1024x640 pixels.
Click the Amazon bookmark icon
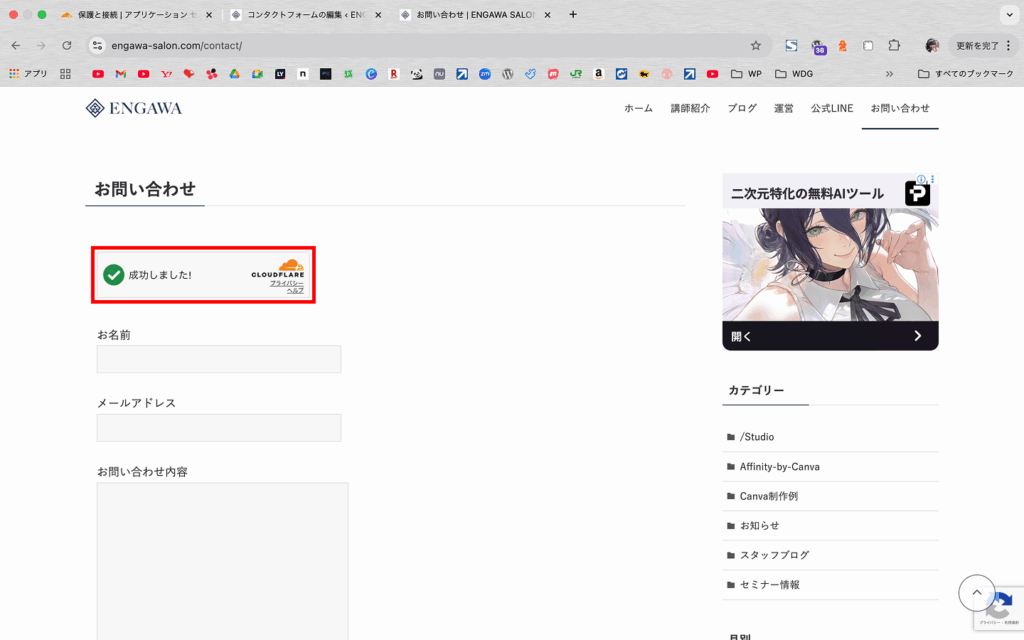pyautogui.click(x=598, y=74)
